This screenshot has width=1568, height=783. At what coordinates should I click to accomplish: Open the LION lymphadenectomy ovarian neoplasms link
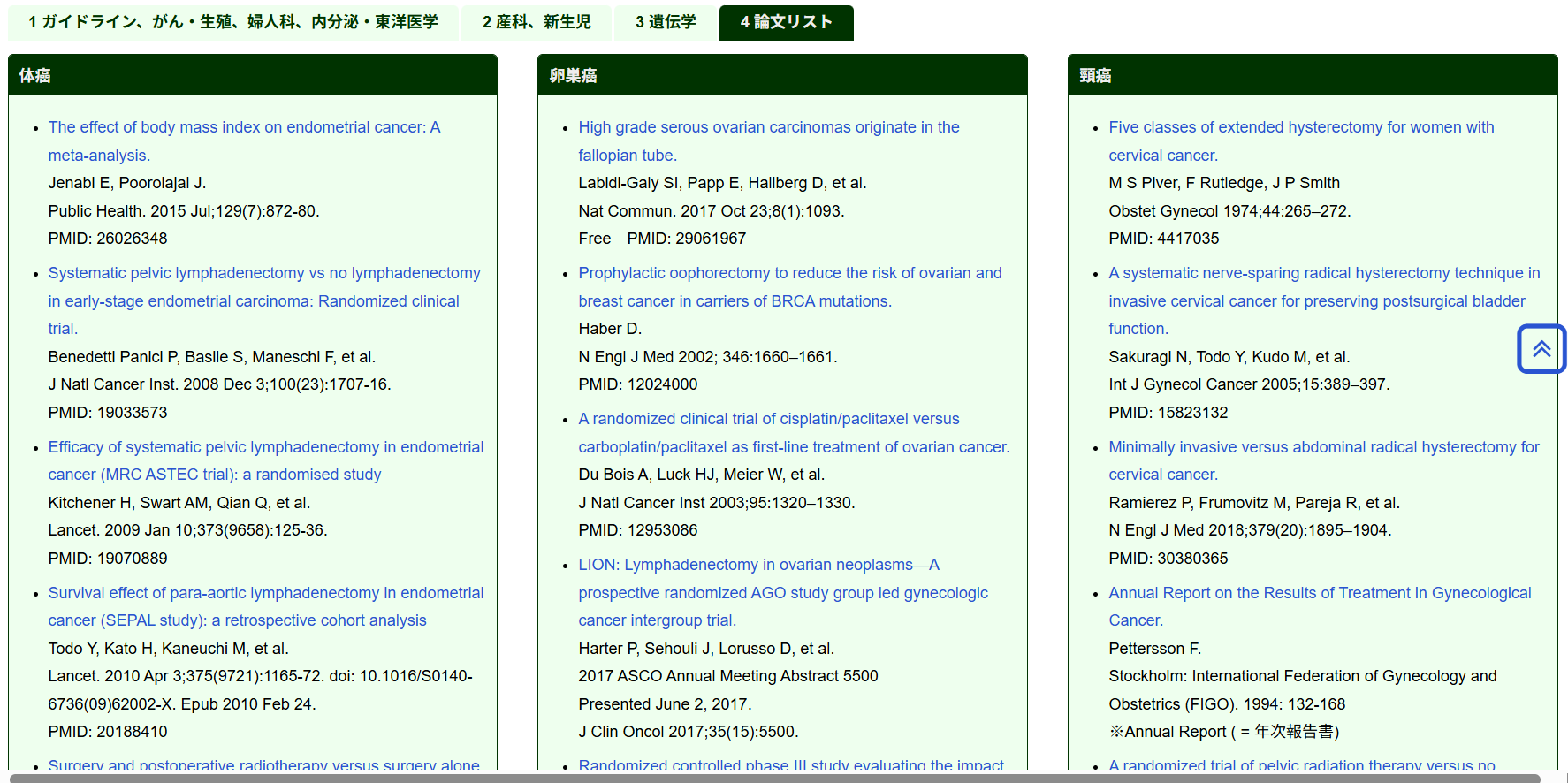point(757,565)
